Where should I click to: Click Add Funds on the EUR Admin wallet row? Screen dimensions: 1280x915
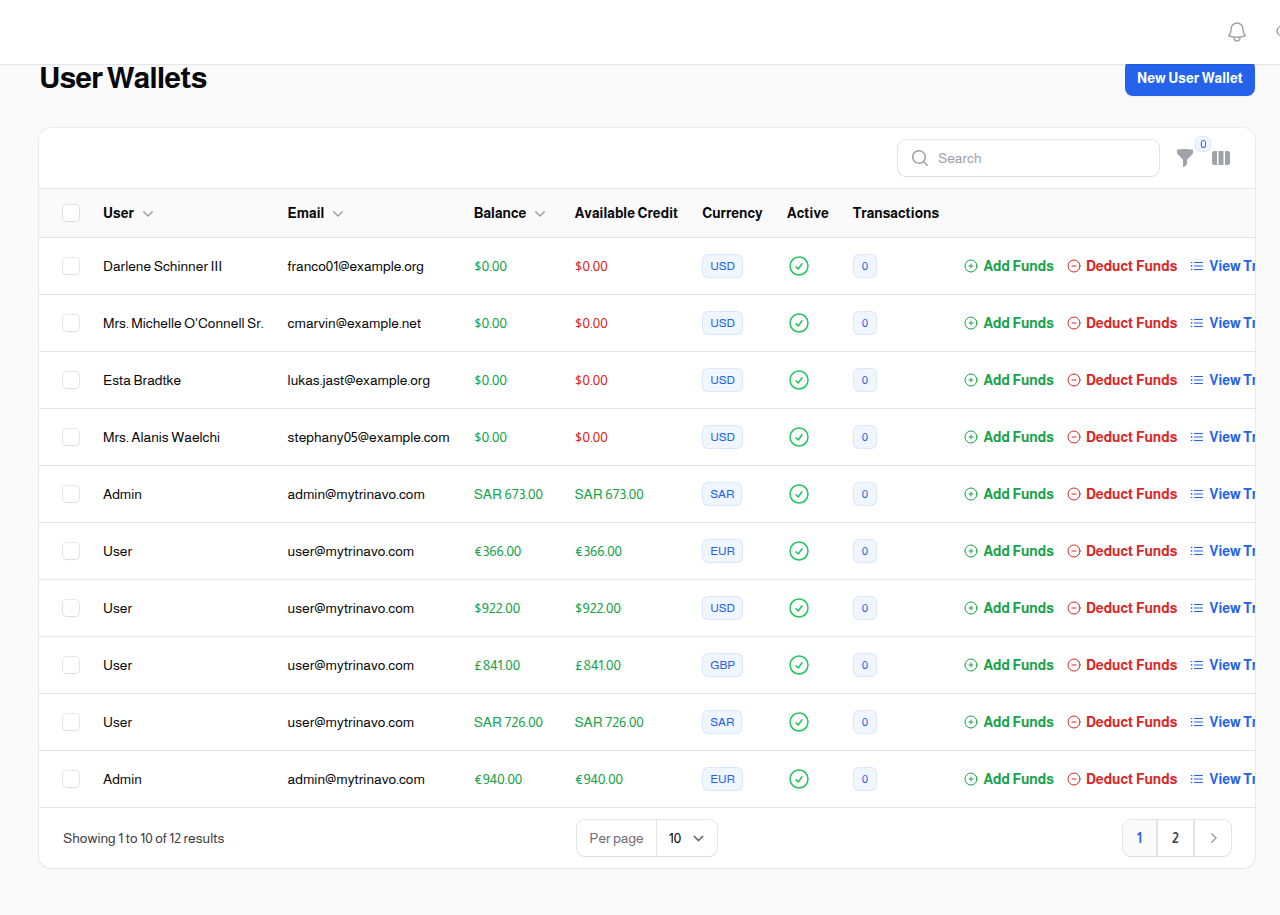coord(1009,779)
